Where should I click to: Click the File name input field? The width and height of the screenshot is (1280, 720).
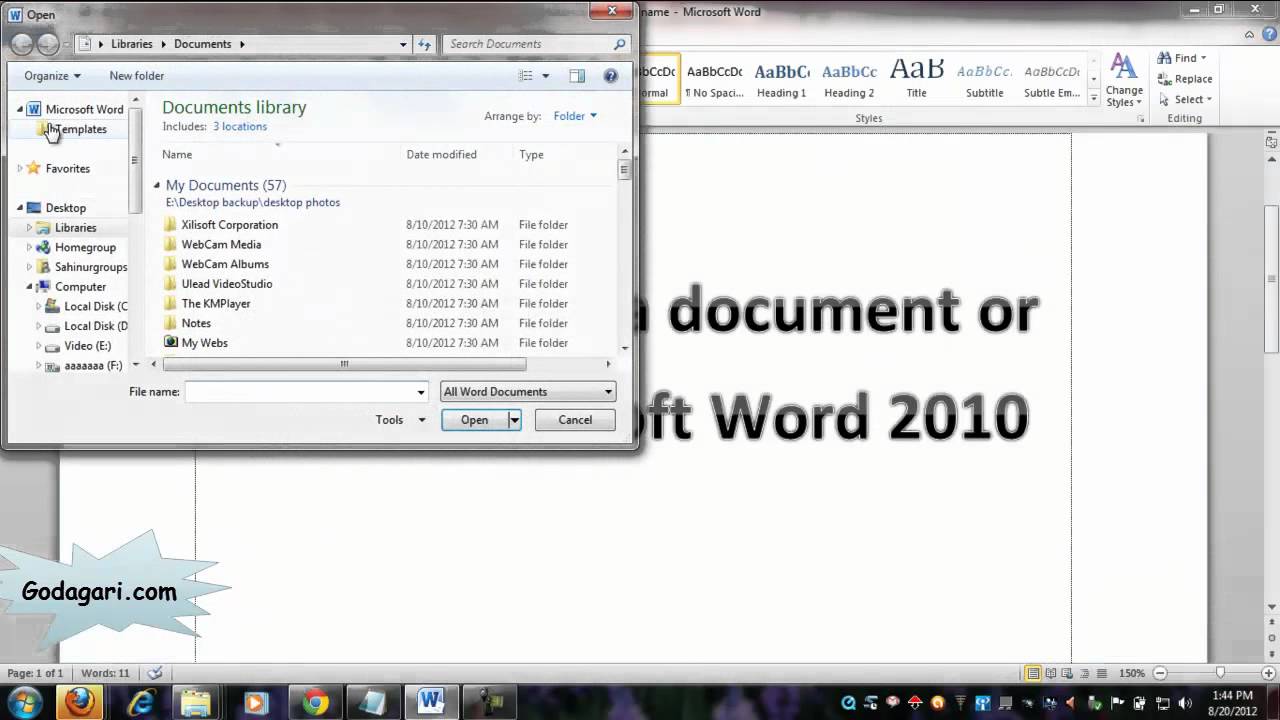tap(306, 392)
